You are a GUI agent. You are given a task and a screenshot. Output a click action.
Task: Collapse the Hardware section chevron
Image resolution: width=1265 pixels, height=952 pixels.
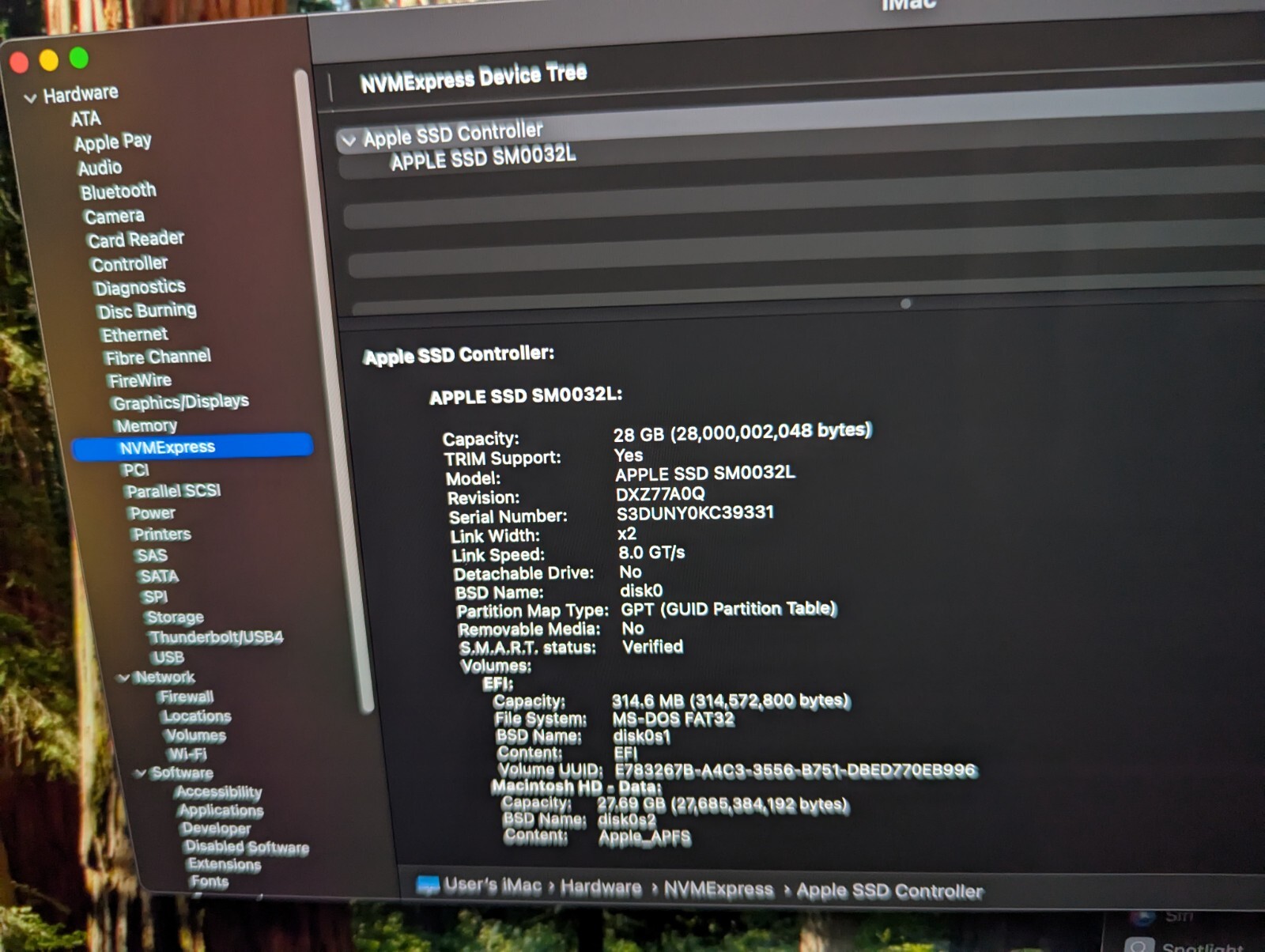point(30,99)
